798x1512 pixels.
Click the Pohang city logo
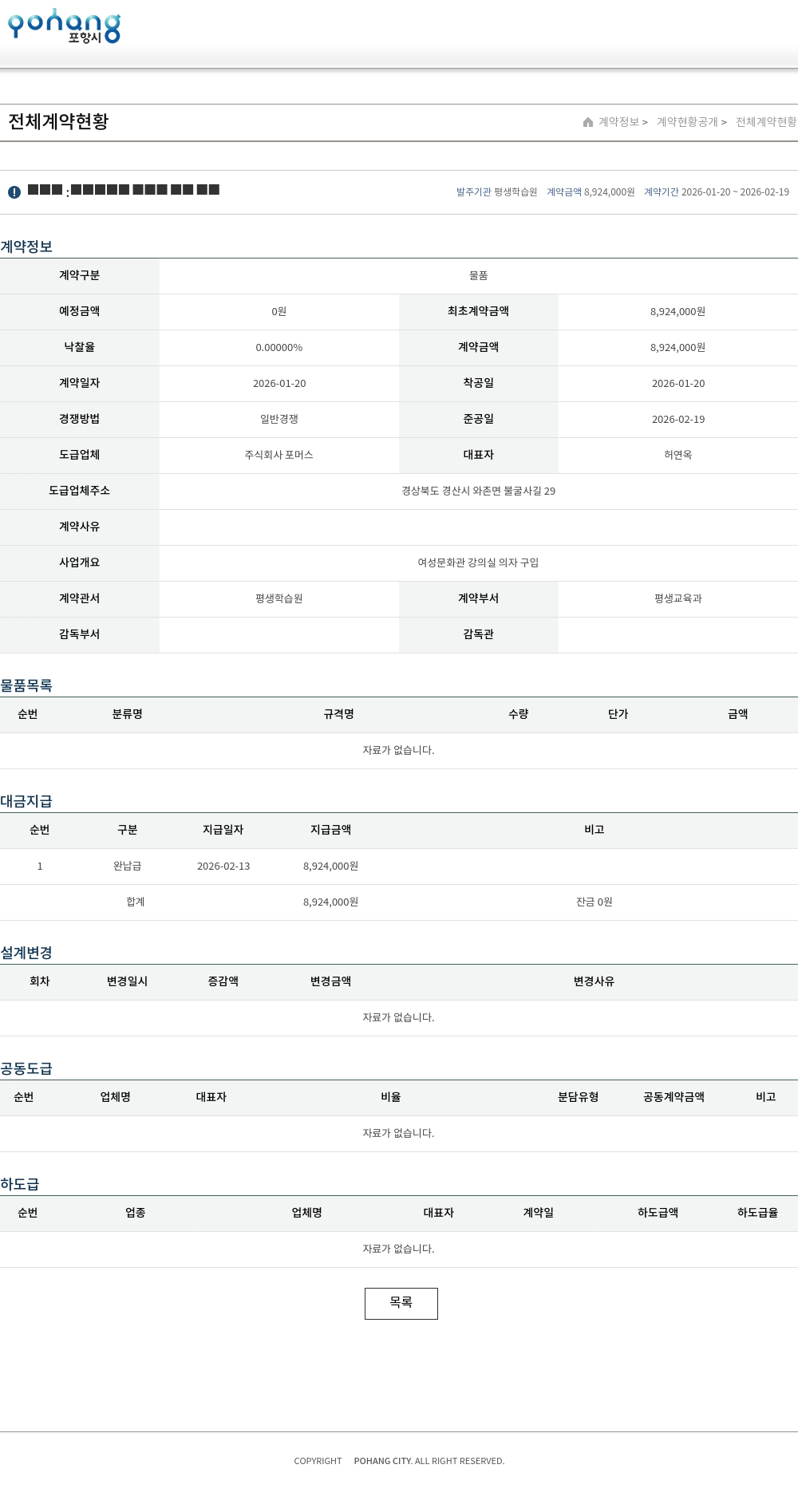click(x=64, y=26)
